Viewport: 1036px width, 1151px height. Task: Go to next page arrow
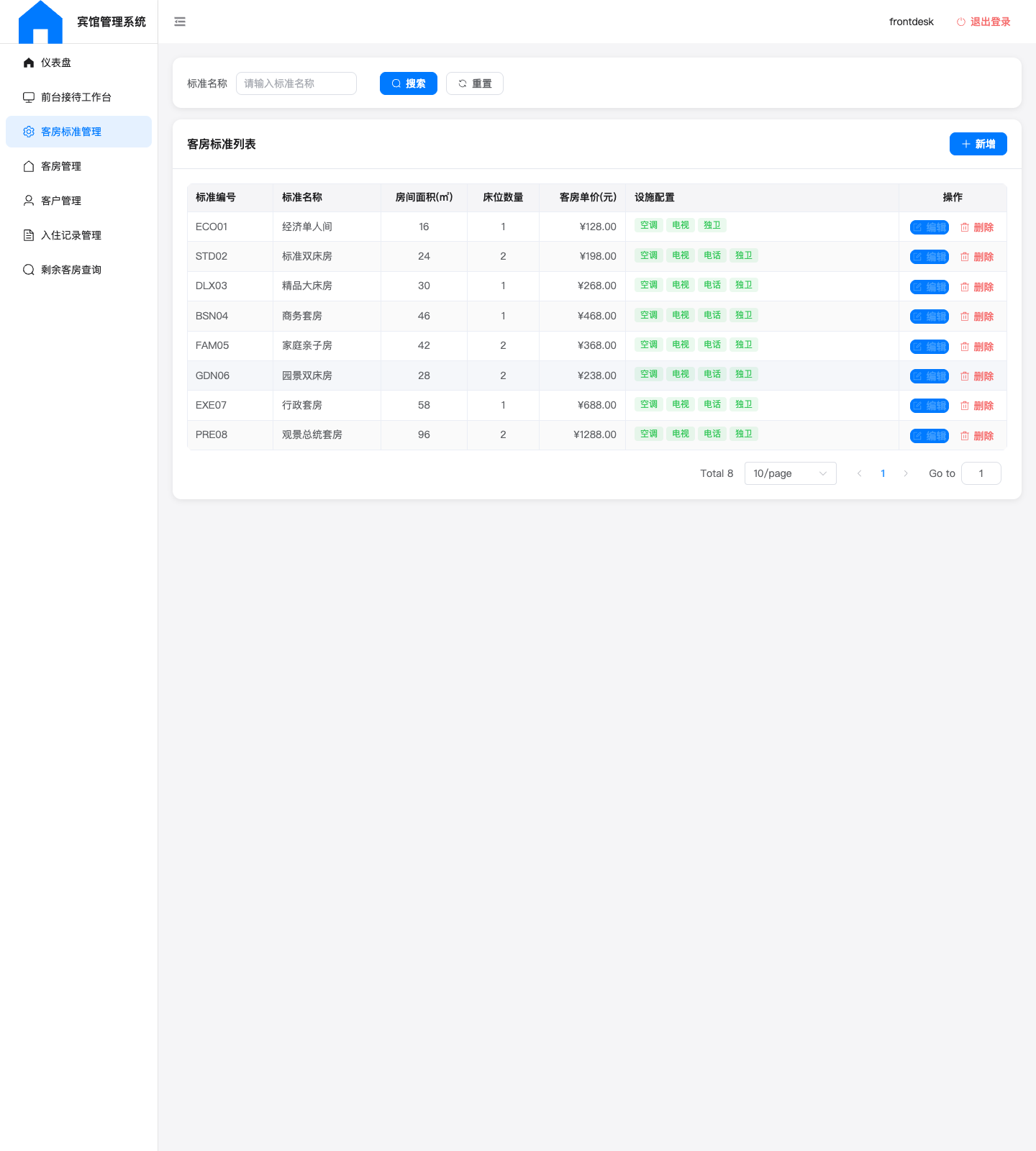pos(906,473)
